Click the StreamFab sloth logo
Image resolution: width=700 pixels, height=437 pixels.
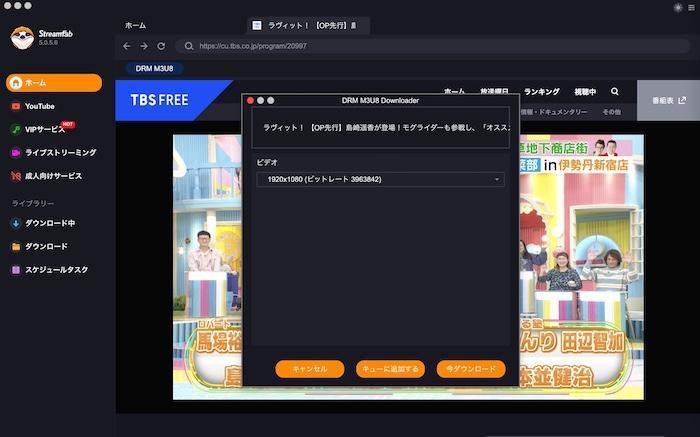[x=22, y=37]
